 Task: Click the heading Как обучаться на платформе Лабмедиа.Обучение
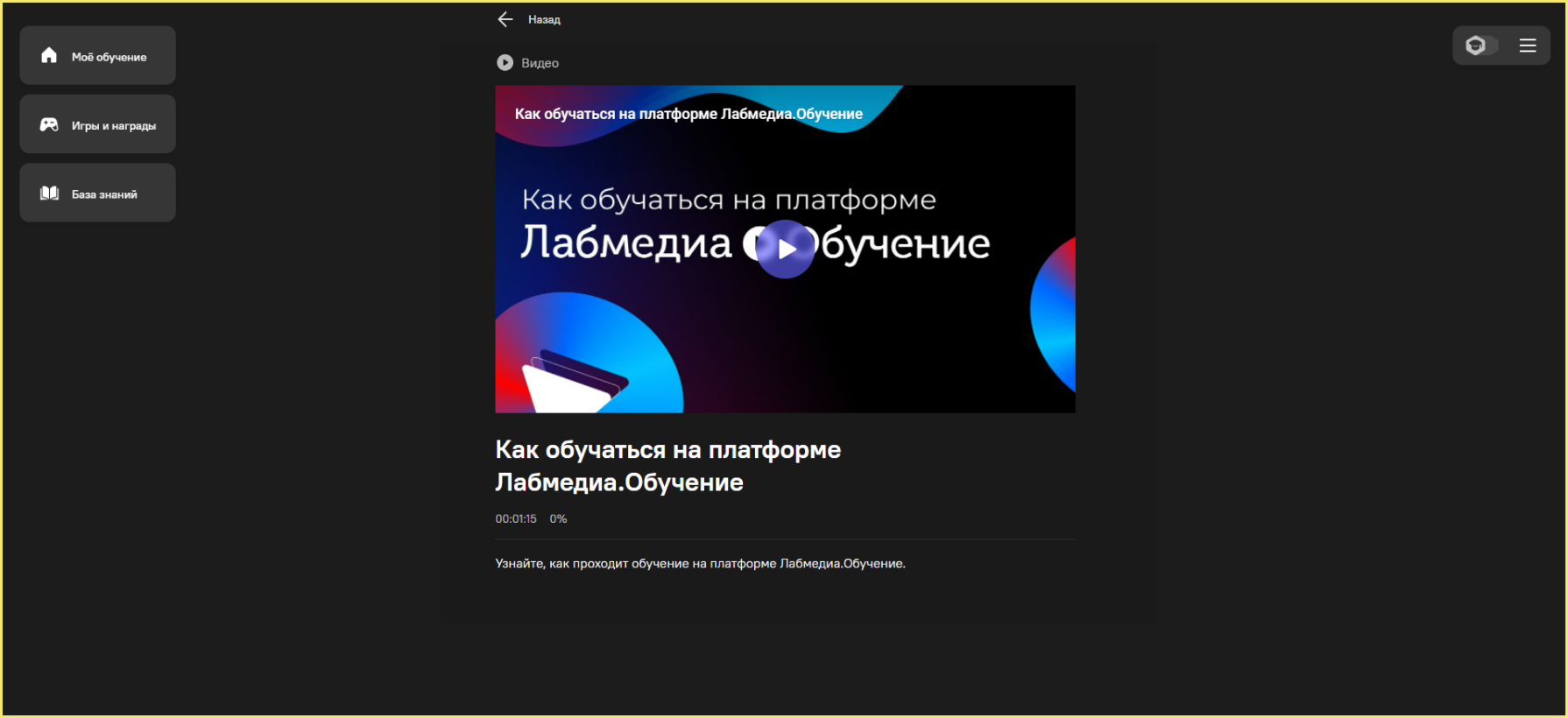pyautogui.click(x=667, y=466)
